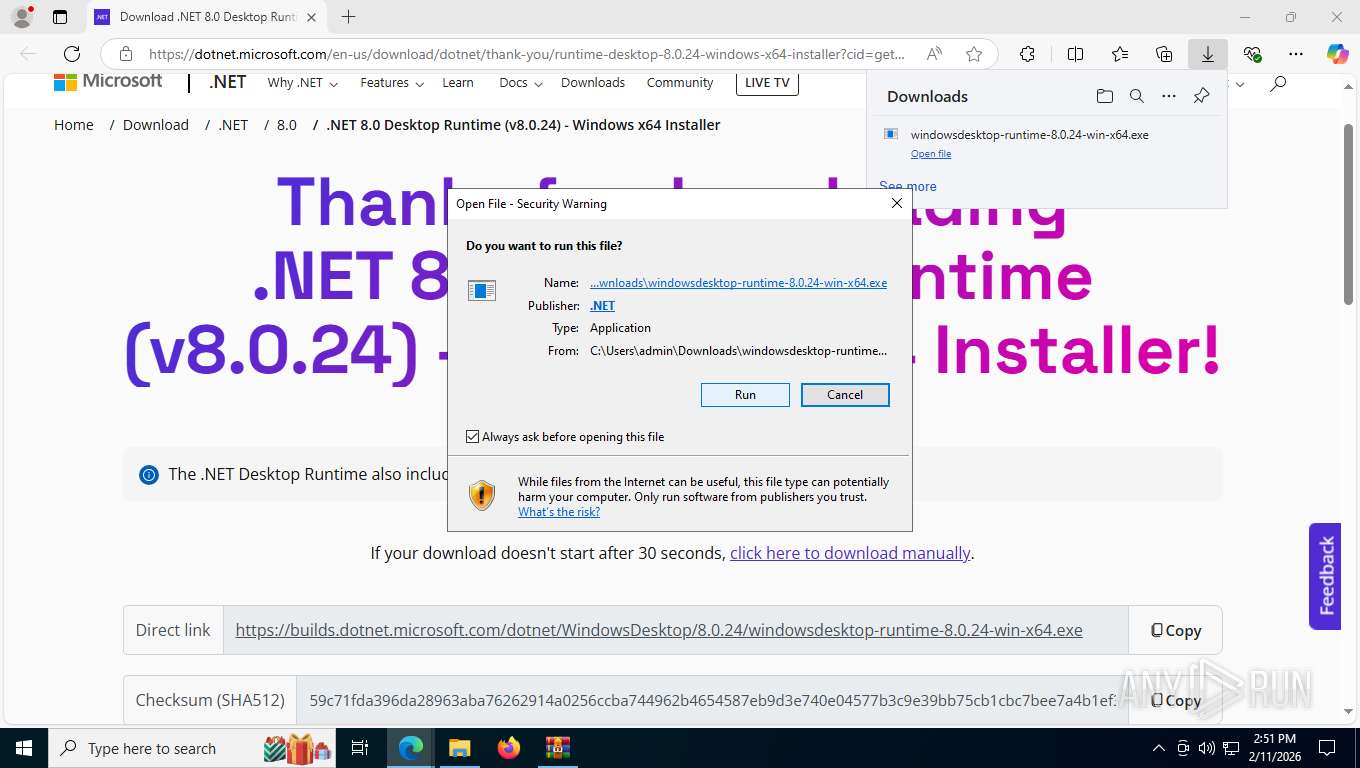Screen dimensions: 1360x768
Task: Open the Feedback side tab
Action: click(1325, 576)
